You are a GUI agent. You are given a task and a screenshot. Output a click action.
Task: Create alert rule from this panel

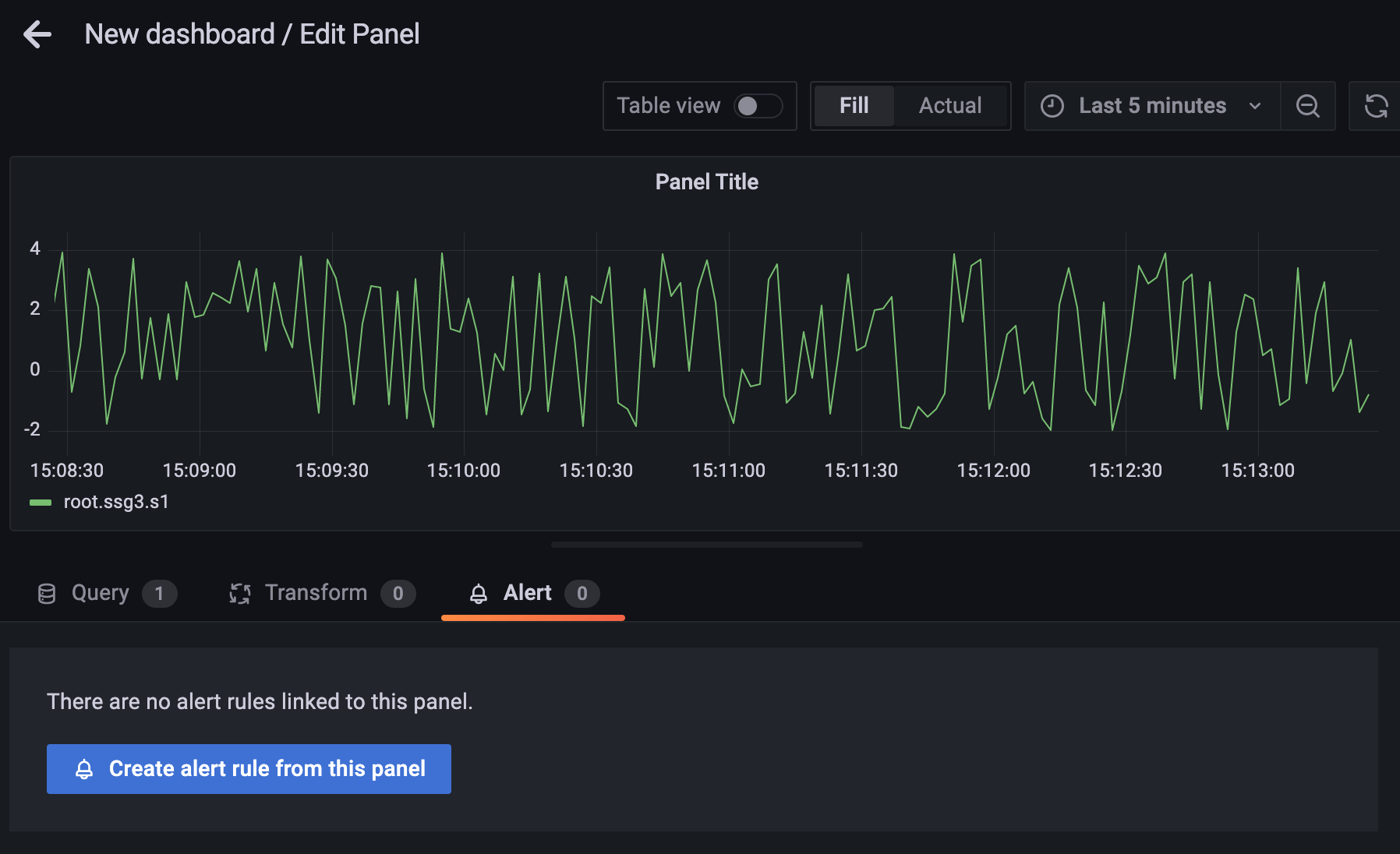click(249, 769)
